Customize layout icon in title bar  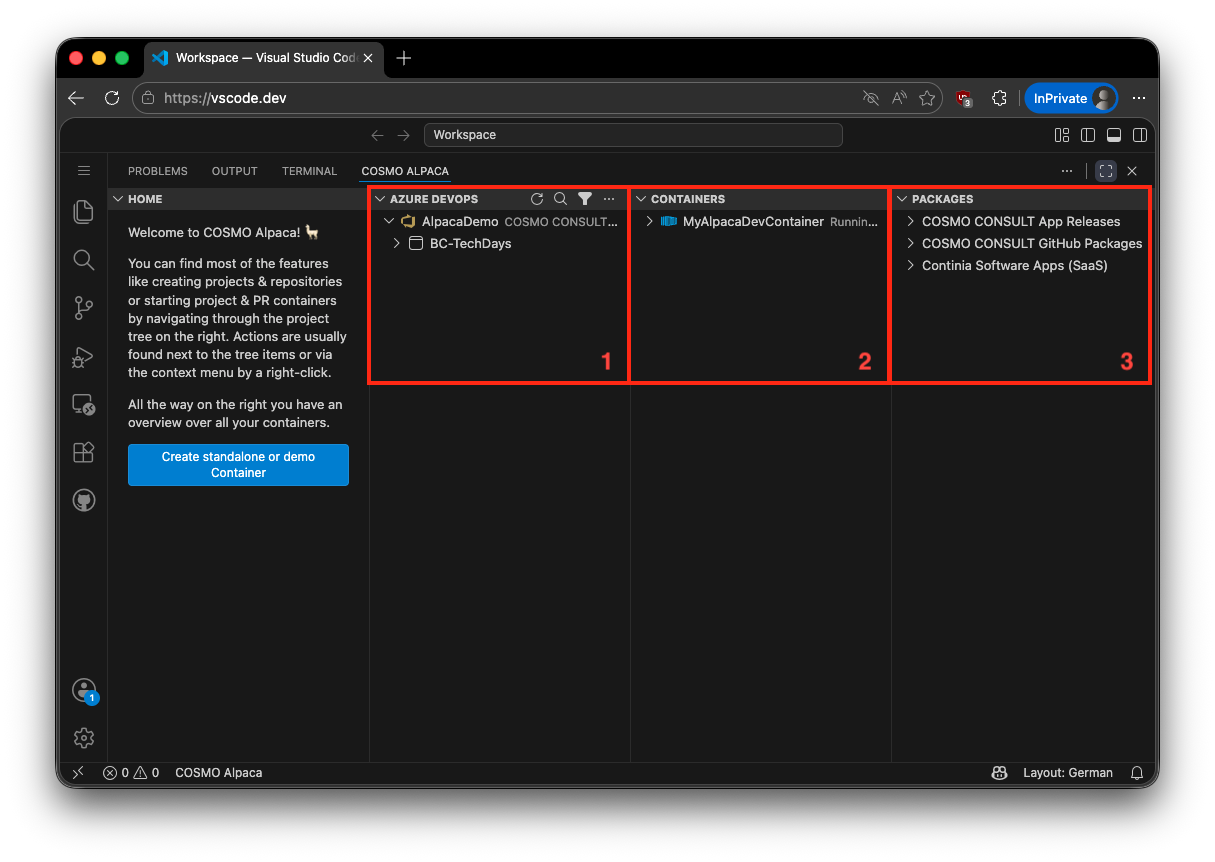coord(1062,135)
